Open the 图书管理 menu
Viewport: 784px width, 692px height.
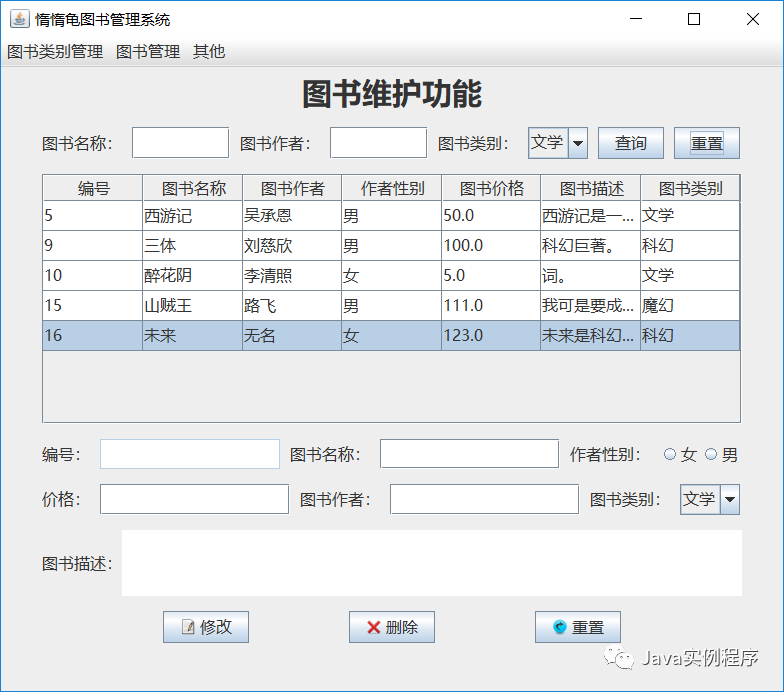coord(148,52)
